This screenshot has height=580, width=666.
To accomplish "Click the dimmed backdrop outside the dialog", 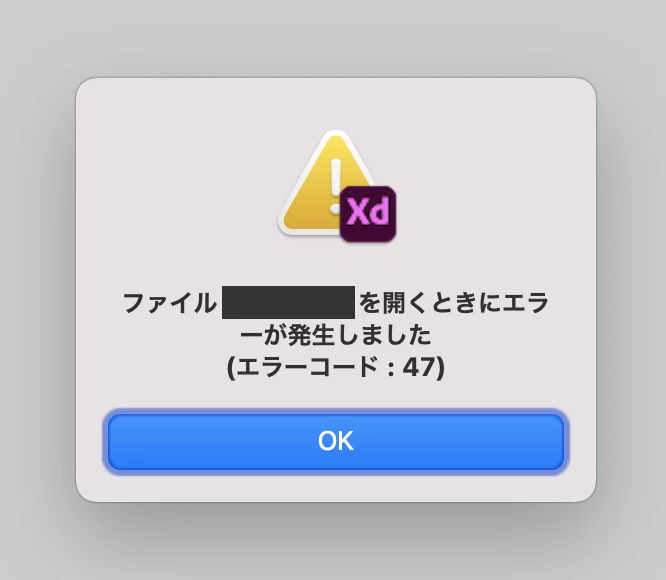I will tap(38, 289).
